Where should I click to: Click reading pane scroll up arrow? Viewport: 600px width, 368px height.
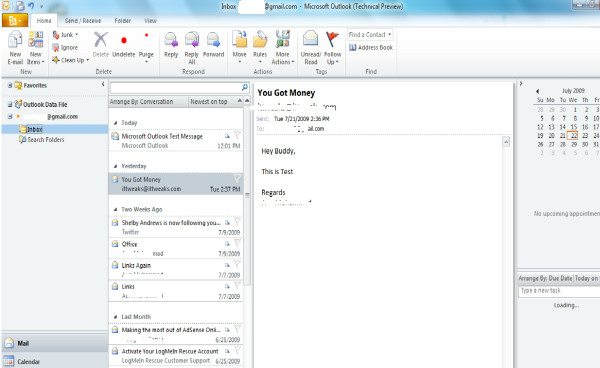point(506,142)
